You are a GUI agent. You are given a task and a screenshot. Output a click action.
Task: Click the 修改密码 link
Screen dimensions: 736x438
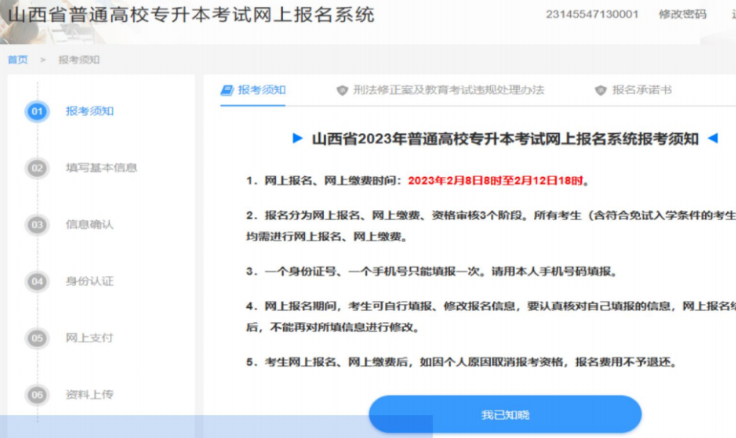[x=682, y=15]
